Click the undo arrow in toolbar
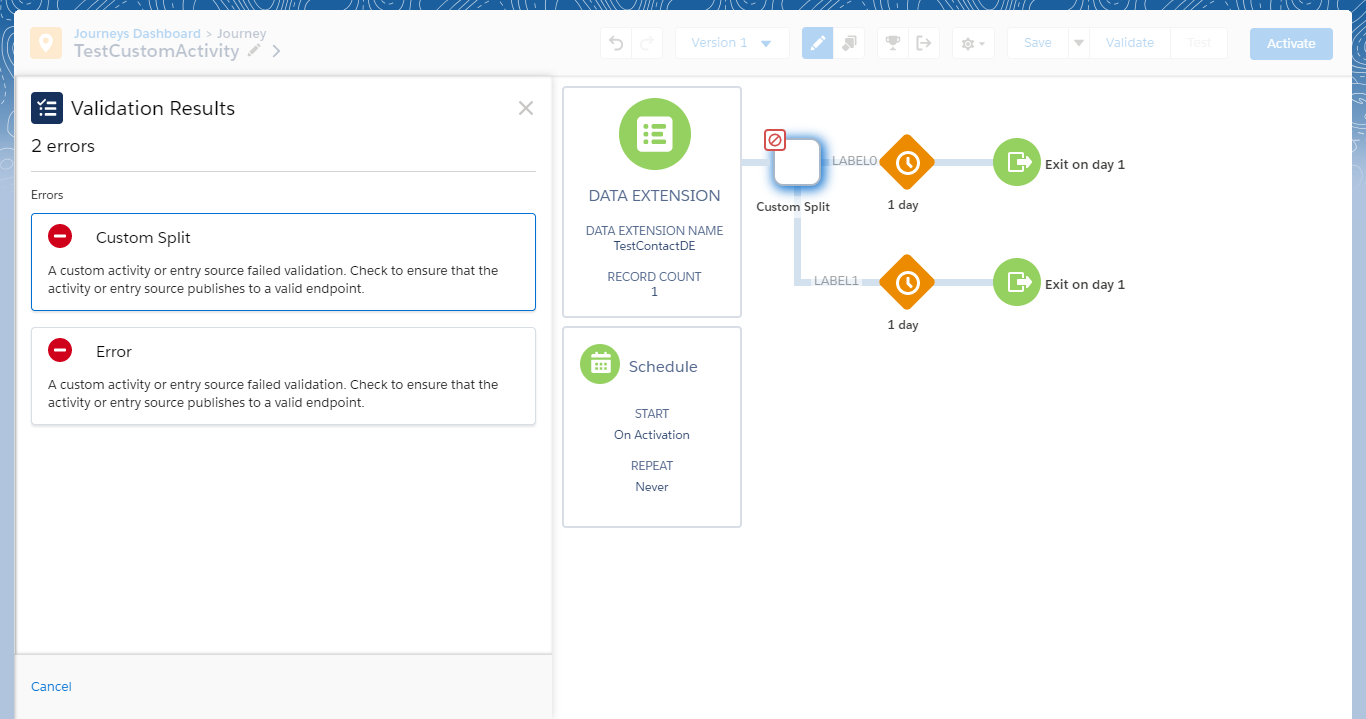Viewport: 1366px width, 719px height. [616, 43]
